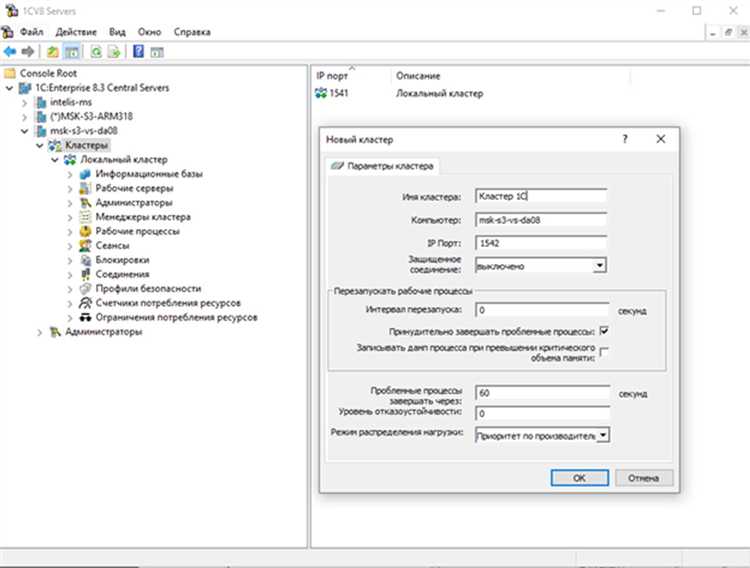The image size is (750, 568).
Task: Select the Рабочие процессы node icon
Action: pyautogui.click(x=86, y=231)
